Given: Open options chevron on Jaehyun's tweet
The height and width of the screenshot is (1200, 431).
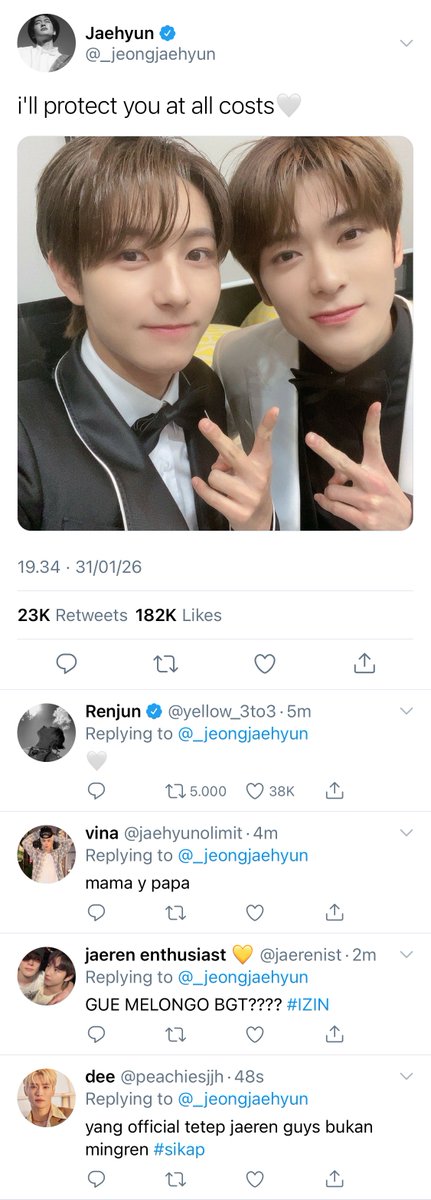Looking at the screenshot, I should [x=406, y=43].
